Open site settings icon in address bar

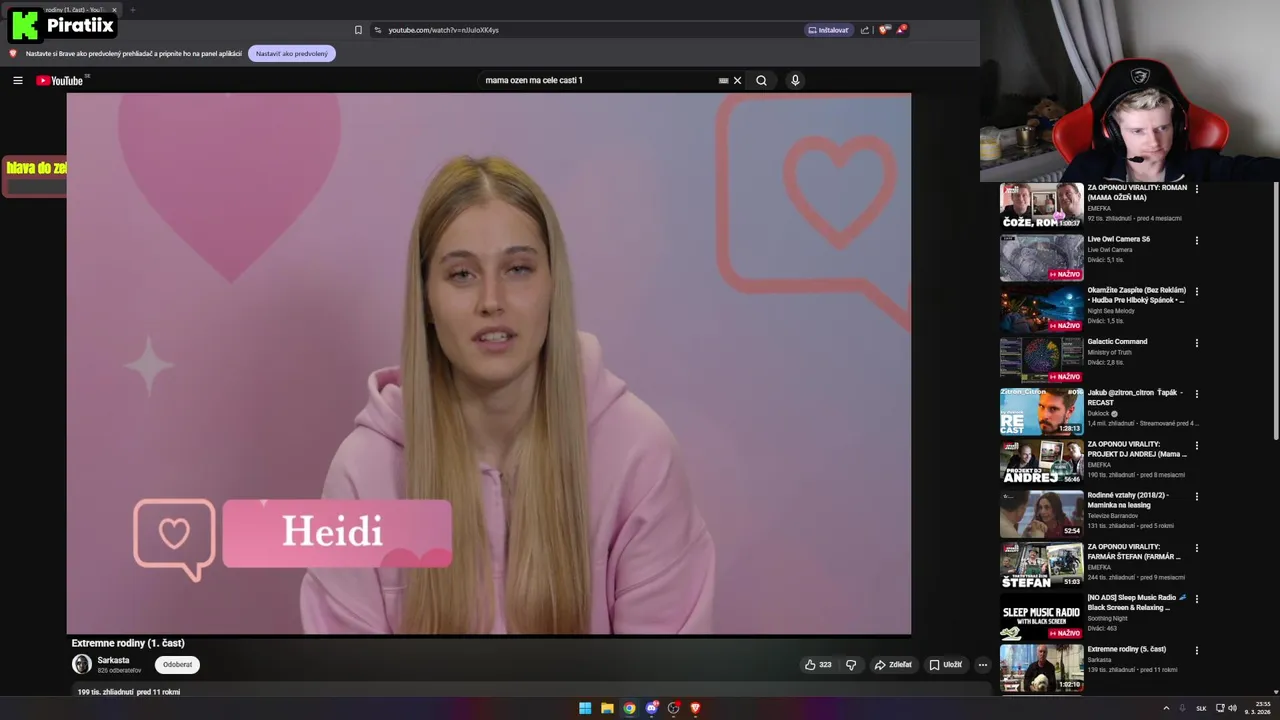(377, 30)
